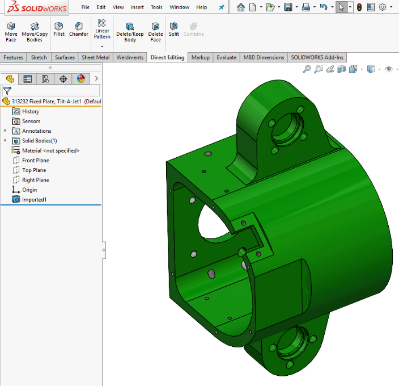This screenshot has width=399, height=386.
Task: Select the Move Face tool
Action: [x=11, y=32]
